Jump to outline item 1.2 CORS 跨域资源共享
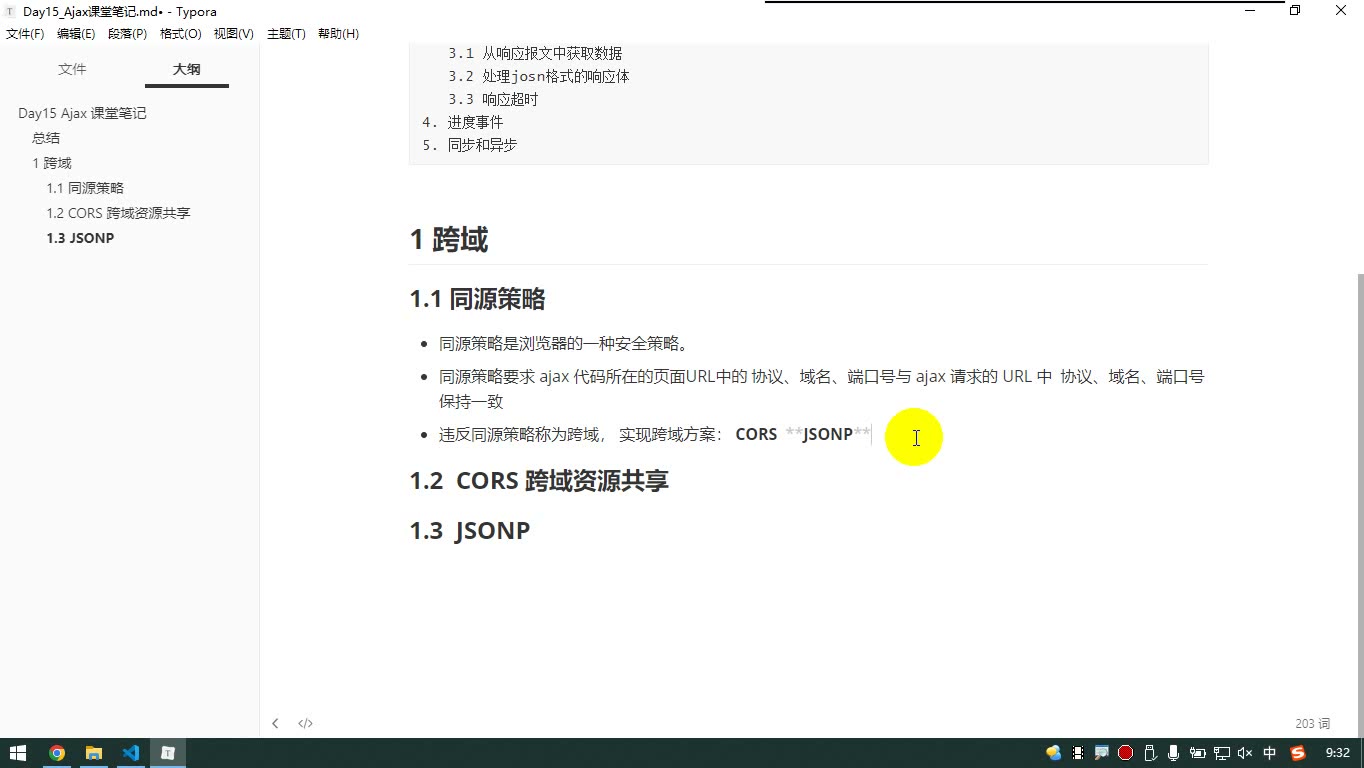The image size is (1364, 768). coord(118,213)
